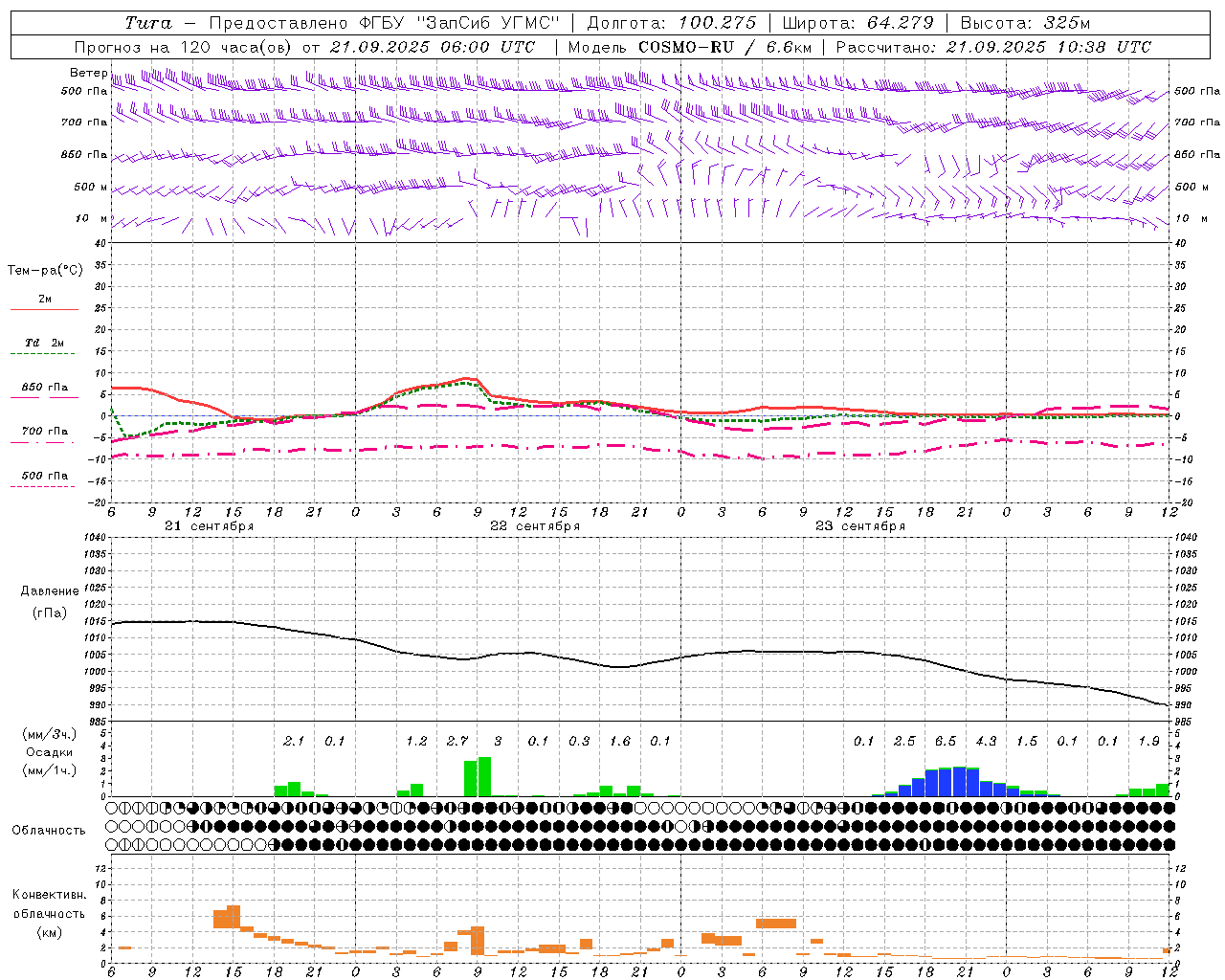Click the "21 сентября" date label
This screenshot has height=980, width=1225.
(x=210, y=526)
